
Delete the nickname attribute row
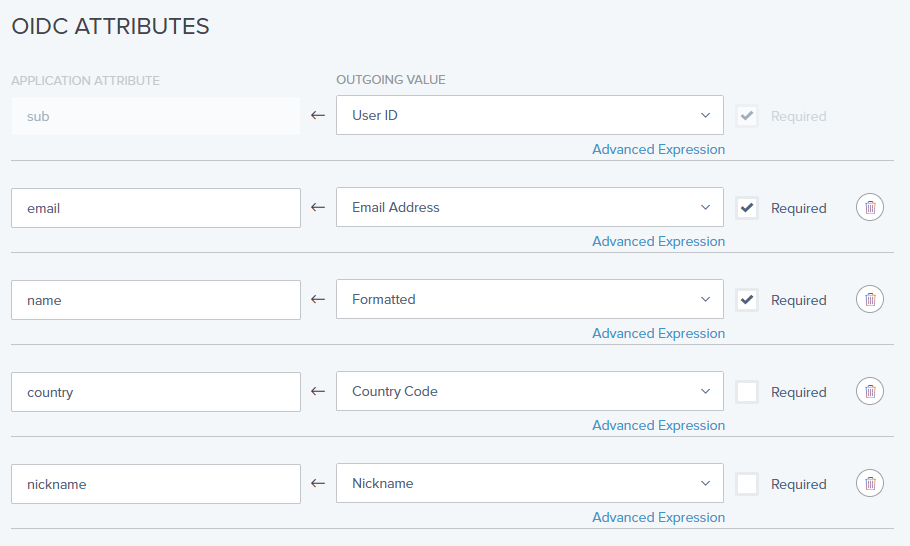869,483
